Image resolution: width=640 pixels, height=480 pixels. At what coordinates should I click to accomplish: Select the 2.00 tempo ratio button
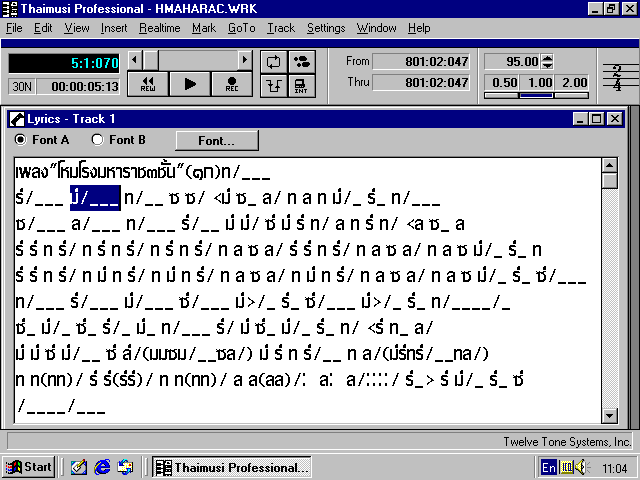point(571,83)
